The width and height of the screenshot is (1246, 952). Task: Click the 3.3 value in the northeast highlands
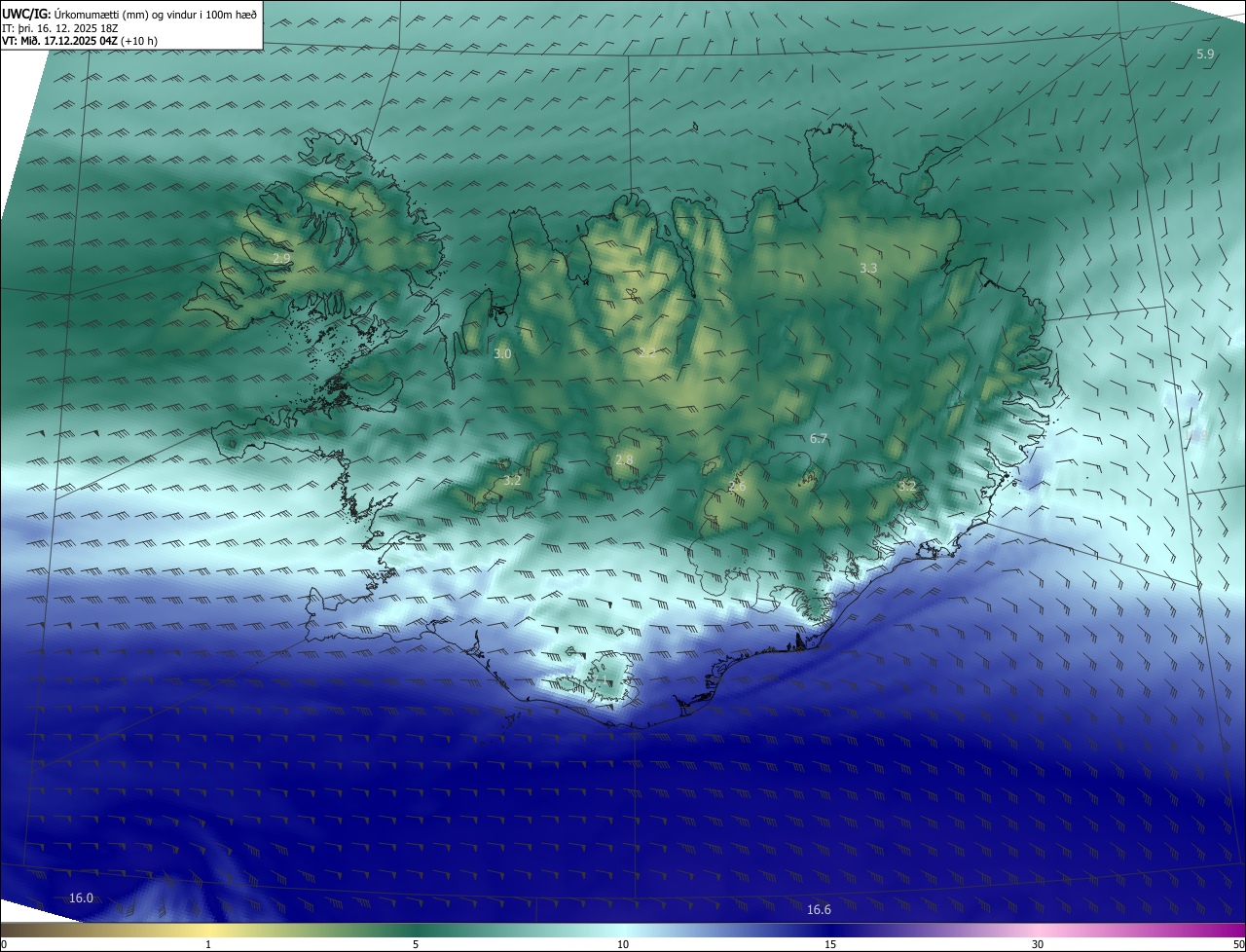point(868,268)
